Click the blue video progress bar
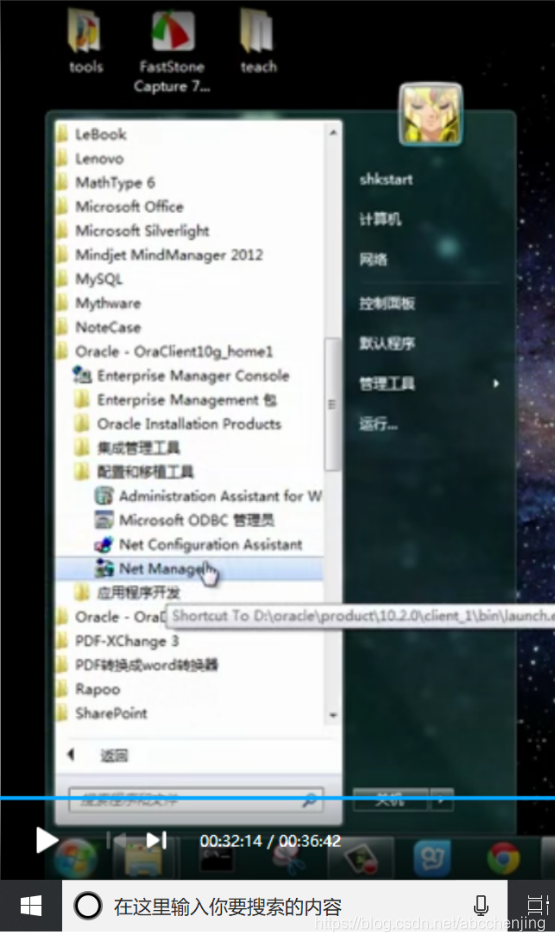This screenshot has height=942, width=555. [278, 798]
